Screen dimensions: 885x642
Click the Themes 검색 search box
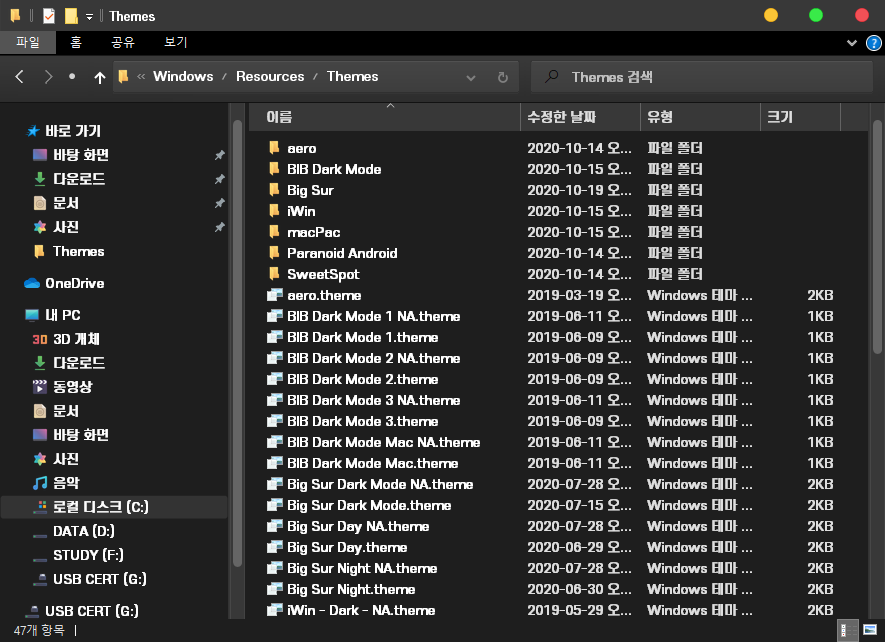pyautogui.click(x=702, y=77)
